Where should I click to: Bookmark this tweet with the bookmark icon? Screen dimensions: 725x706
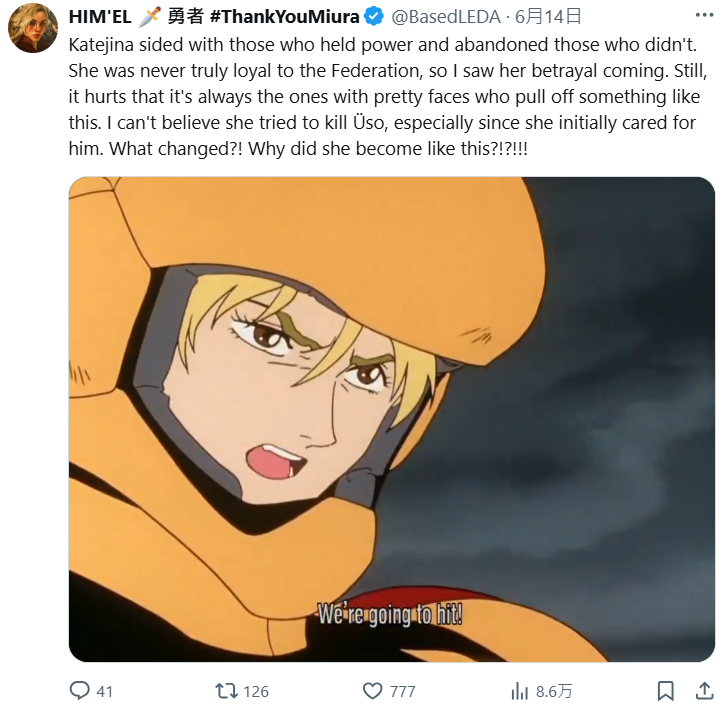coord(665,691)
